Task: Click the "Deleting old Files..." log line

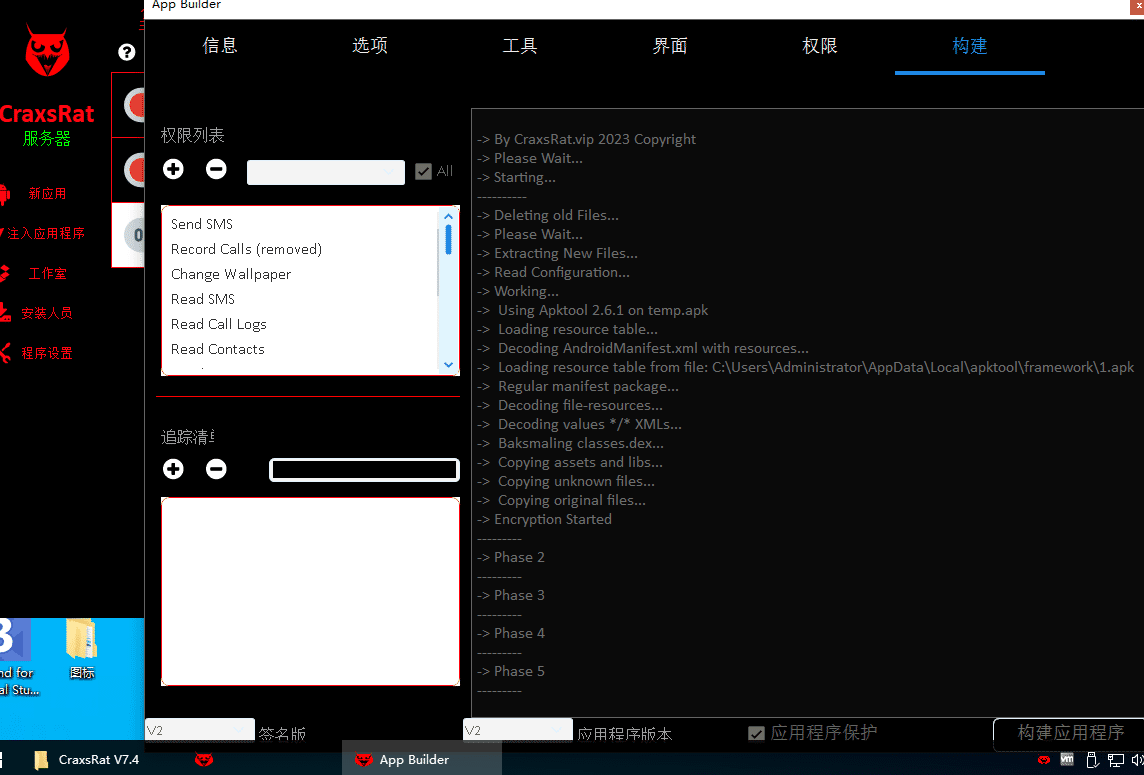Action: pos(548,215)
